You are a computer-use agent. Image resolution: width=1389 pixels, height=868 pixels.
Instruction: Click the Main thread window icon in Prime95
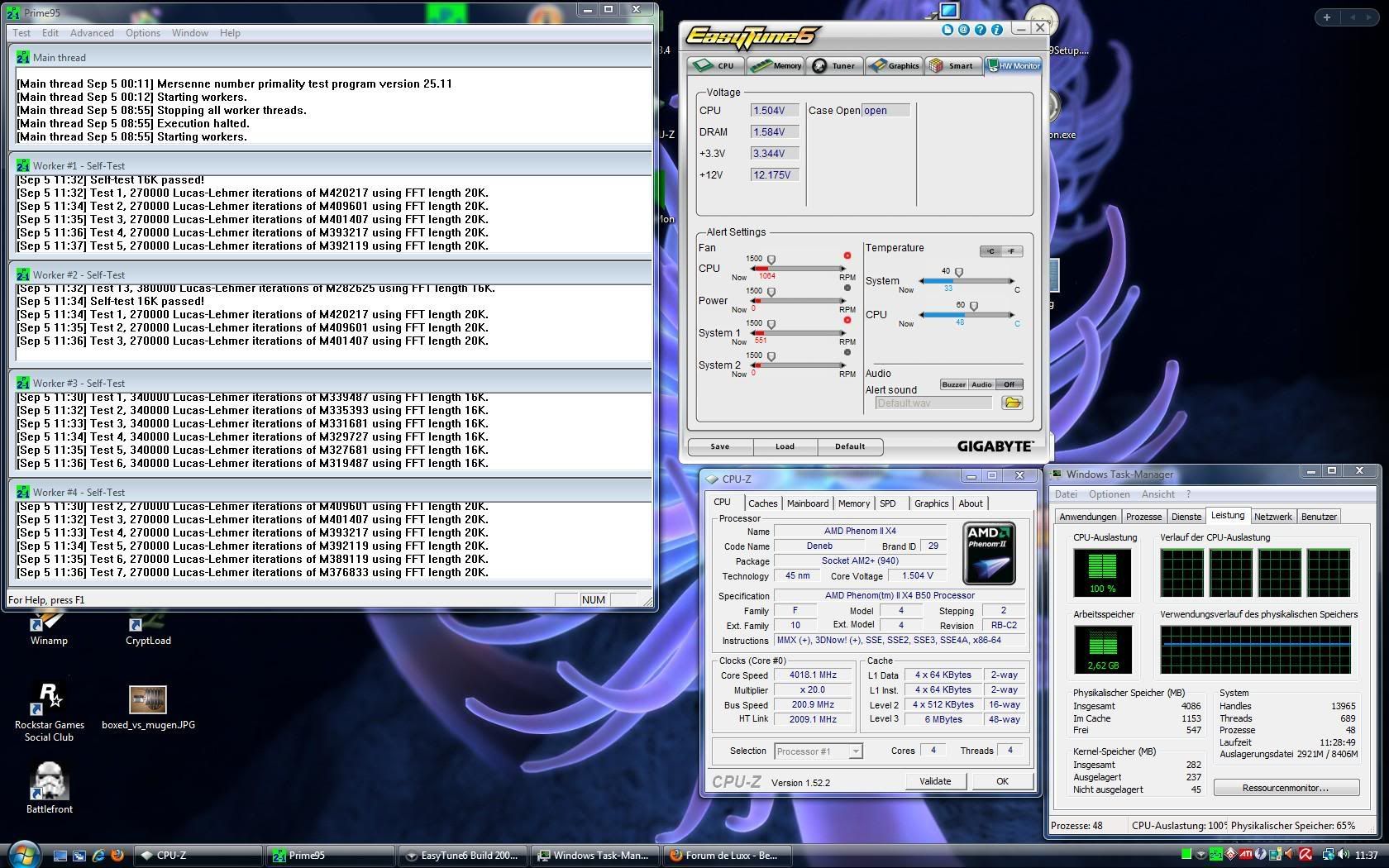tap(22, 57)
